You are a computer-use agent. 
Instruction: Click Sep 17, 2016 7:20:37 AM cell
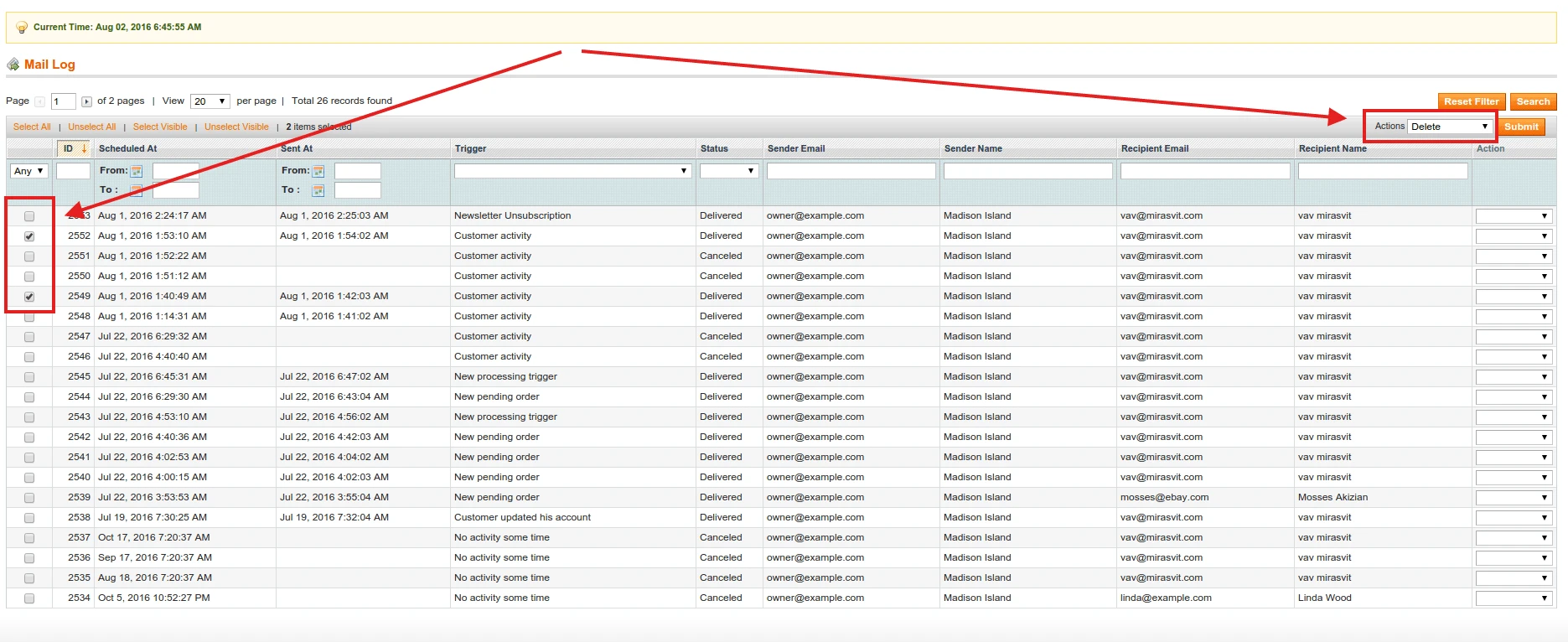(155, 557)
